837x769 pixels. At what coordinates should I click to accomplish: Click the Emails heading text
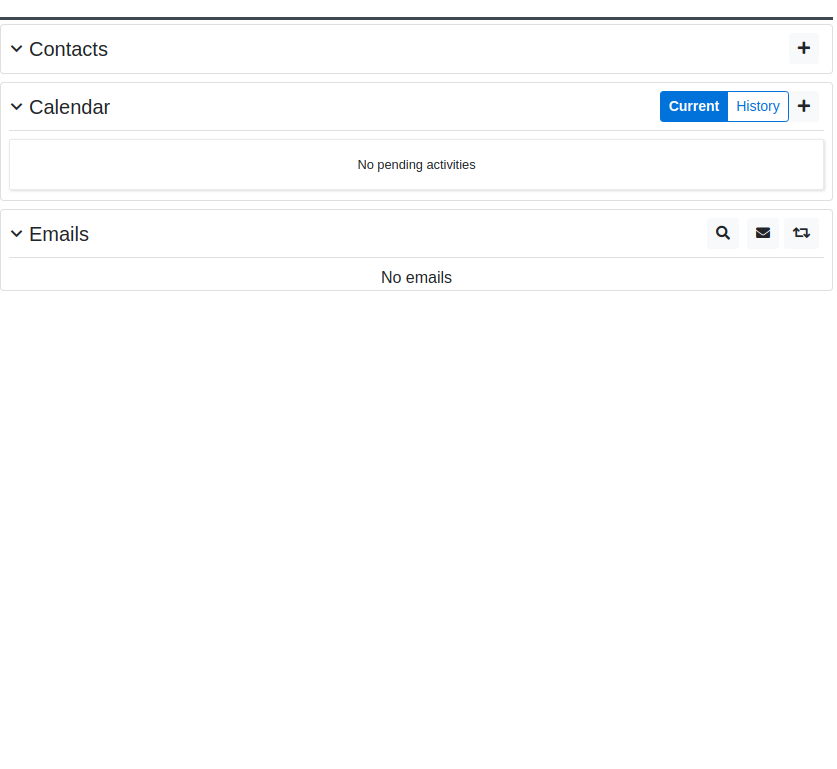click(x=59, y=234)
